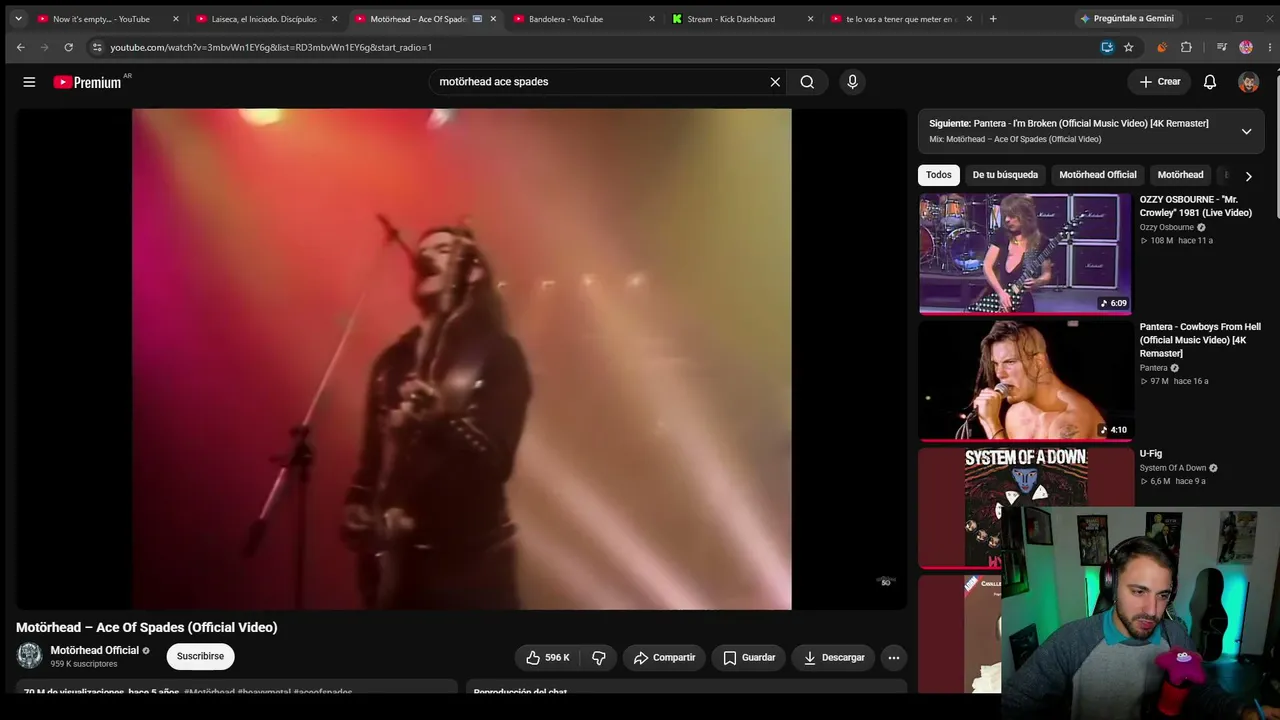1280x720 pixels.
Task: Open the Motörhead Official channel avatar
Action: click(x=30, y=656)
